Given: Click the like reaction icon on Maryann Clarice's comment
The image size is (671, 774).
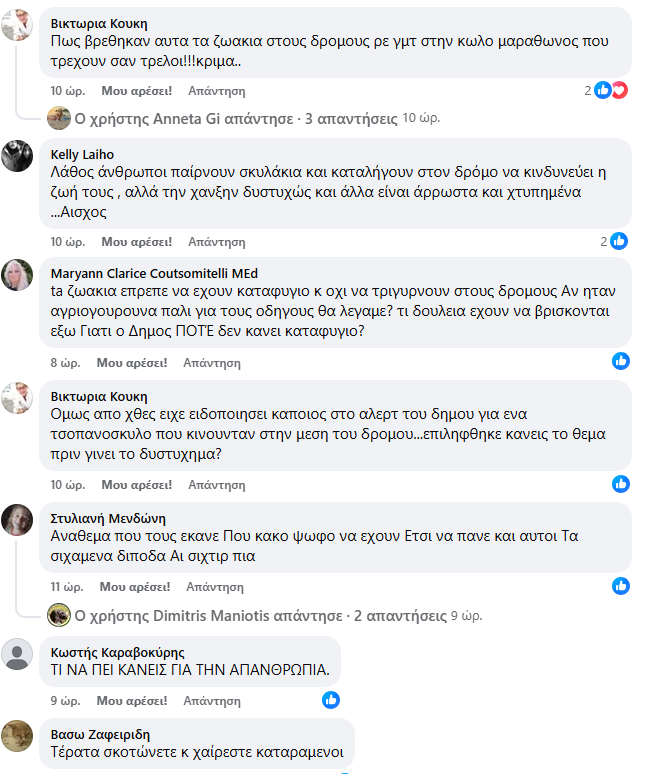Looking at the screenshot, I should coord(621,362).
